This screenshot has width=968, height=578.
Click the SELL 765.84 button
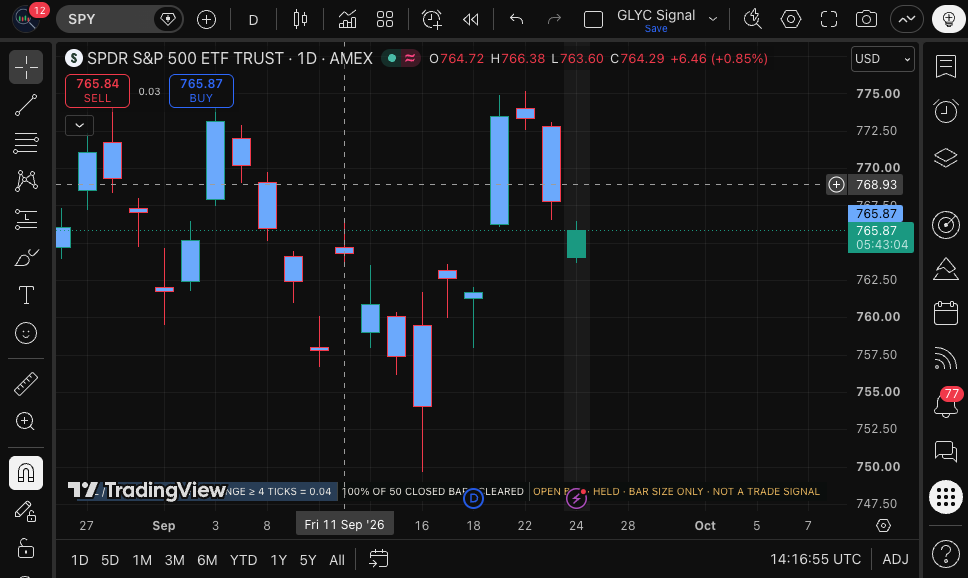pos(98,91)
